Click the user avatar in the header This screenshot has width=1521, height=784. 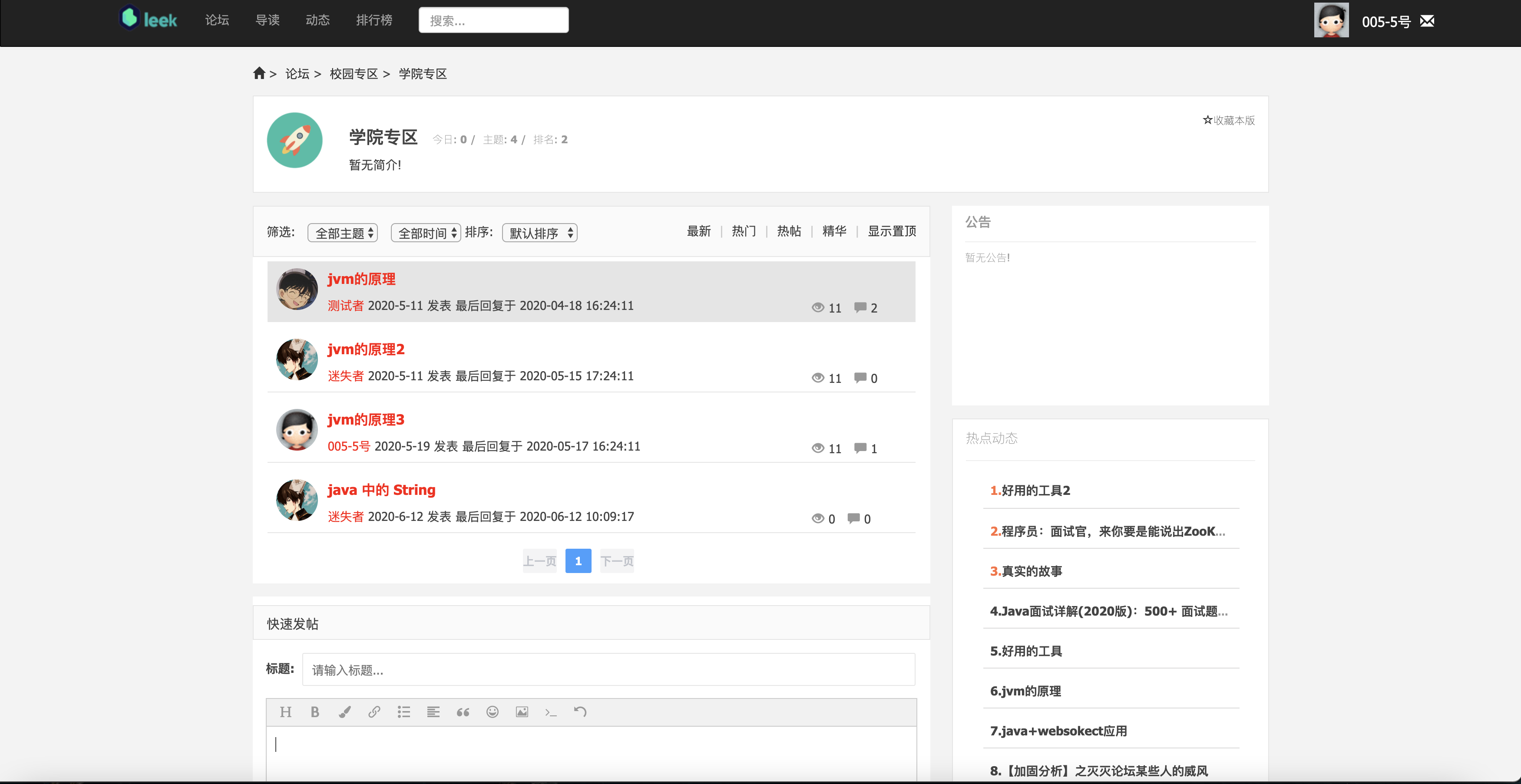[1331, 20]
